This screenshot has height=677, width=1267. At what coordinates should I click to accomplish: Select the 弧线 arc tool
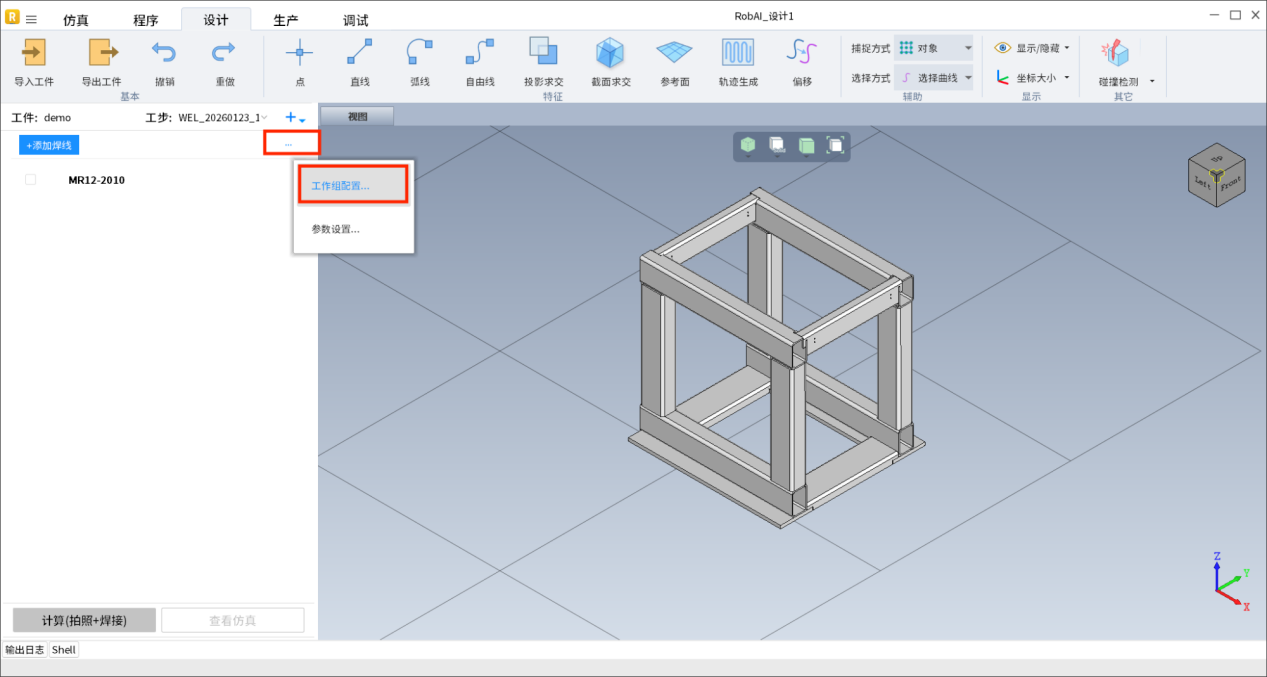click(420, 54)
